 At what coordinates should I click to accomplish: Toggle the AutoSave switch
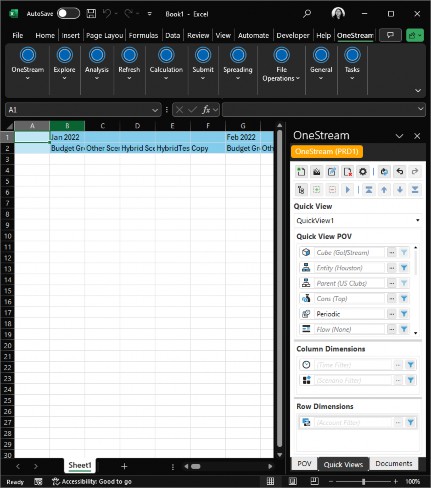[68, 13]
